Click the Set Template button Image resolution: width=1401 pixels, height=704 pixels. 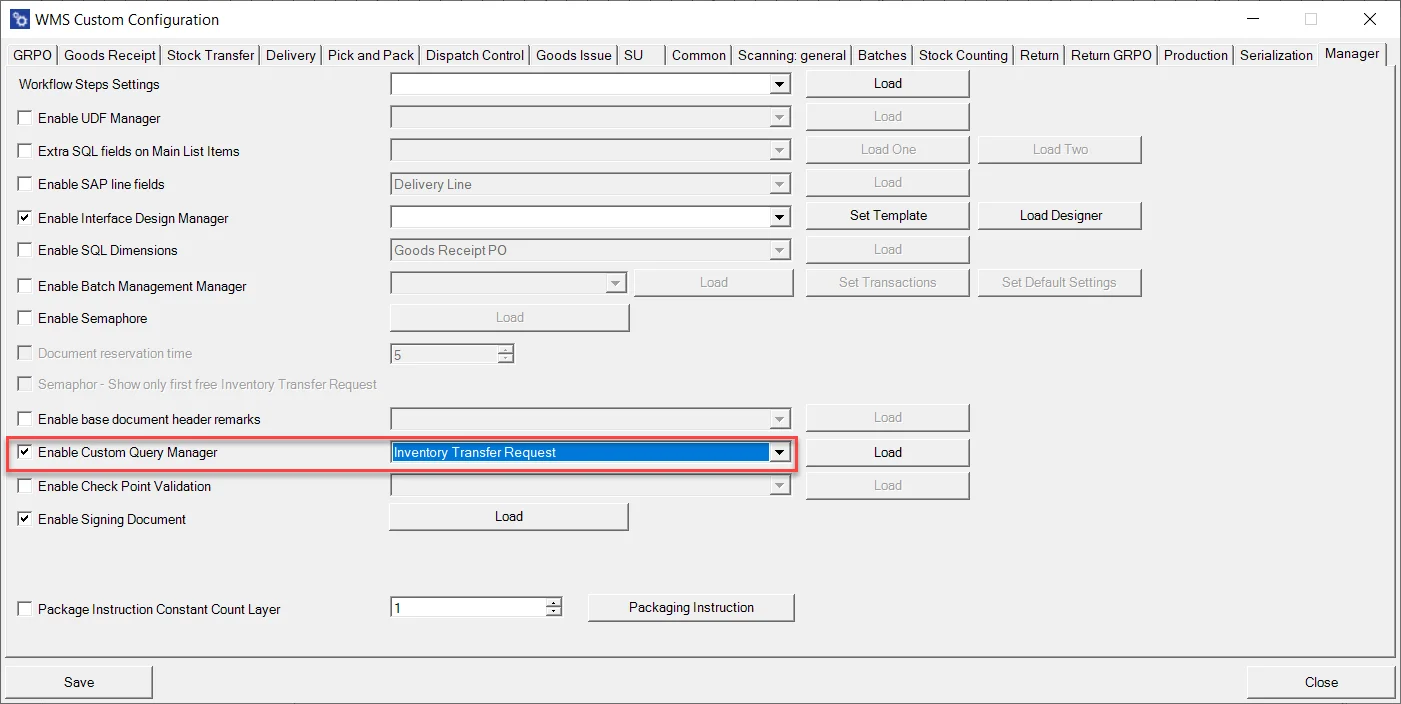tap(886, 215)
